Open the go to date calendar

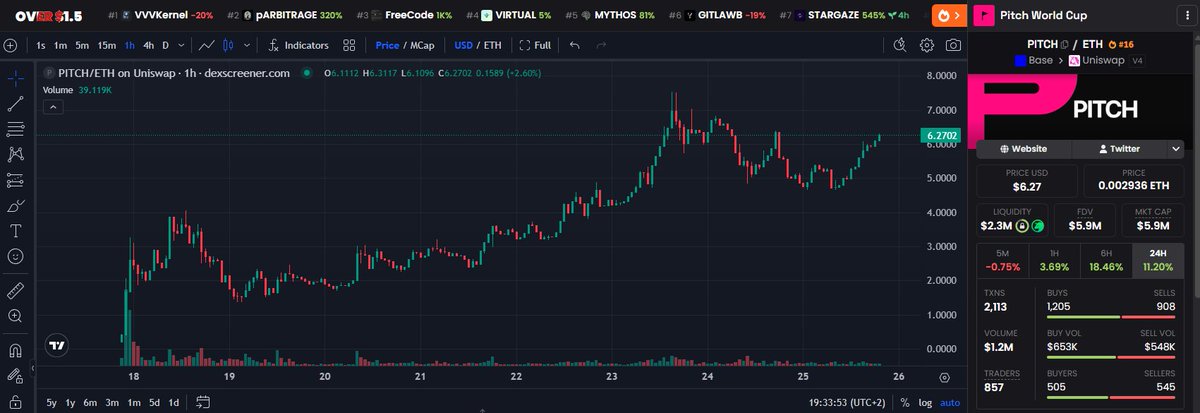click(202, 402)
